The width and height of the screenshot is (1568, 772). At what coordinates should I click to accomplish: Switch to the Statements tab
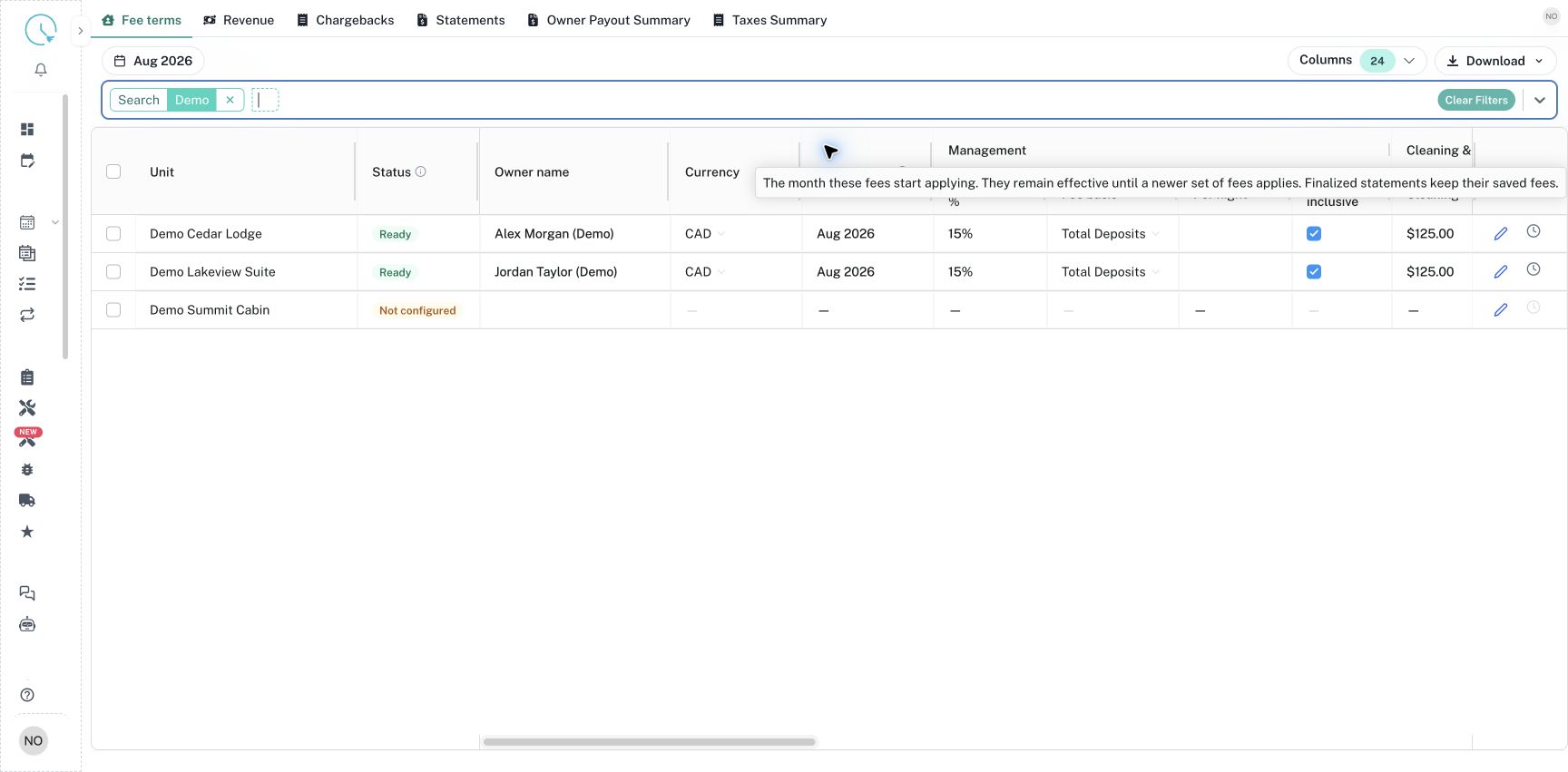pos(461,20)
